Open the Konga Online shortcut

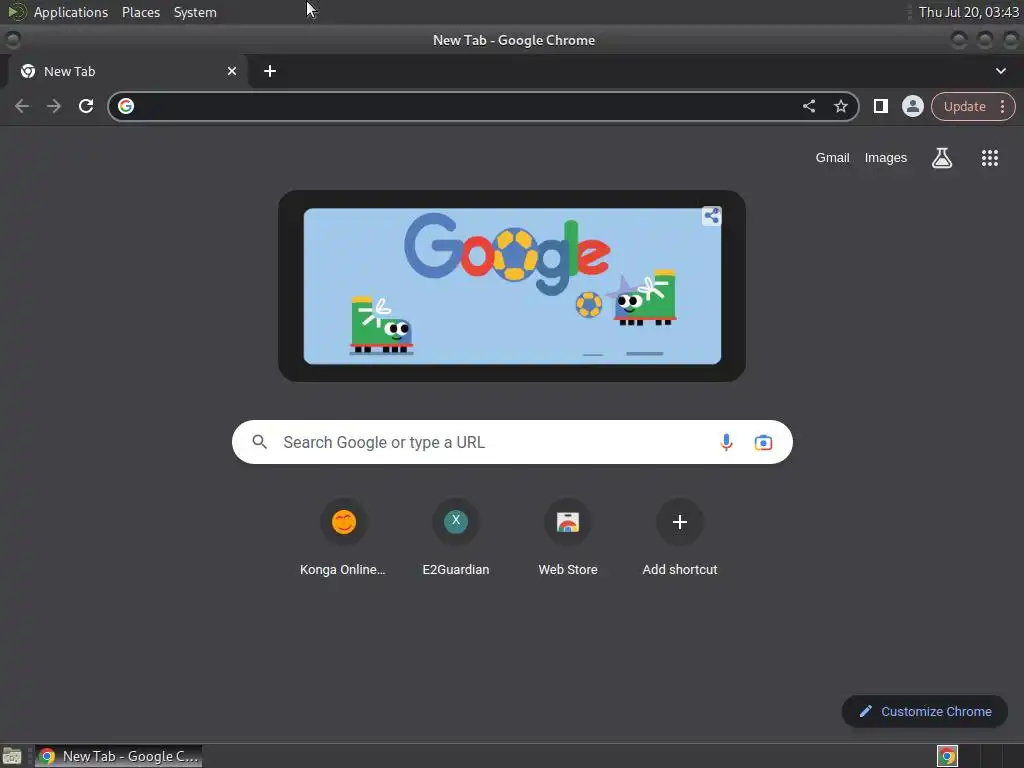click(343, 538)
